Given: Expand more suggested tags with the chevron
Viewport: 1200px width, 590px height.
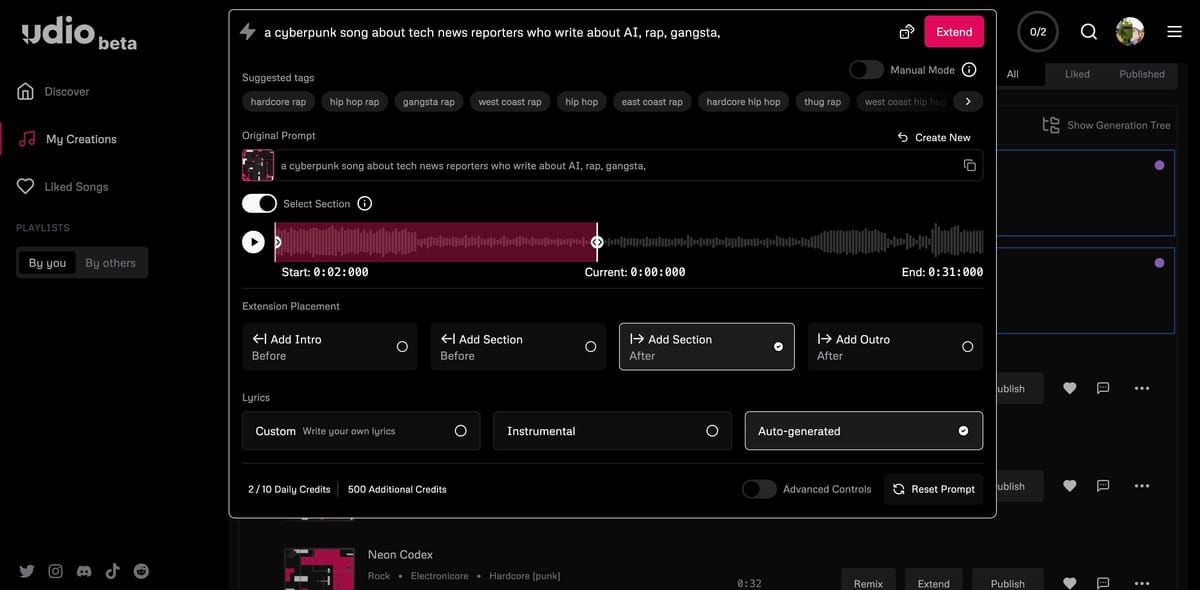Looking at the screenshot, I should coord(966,101).
